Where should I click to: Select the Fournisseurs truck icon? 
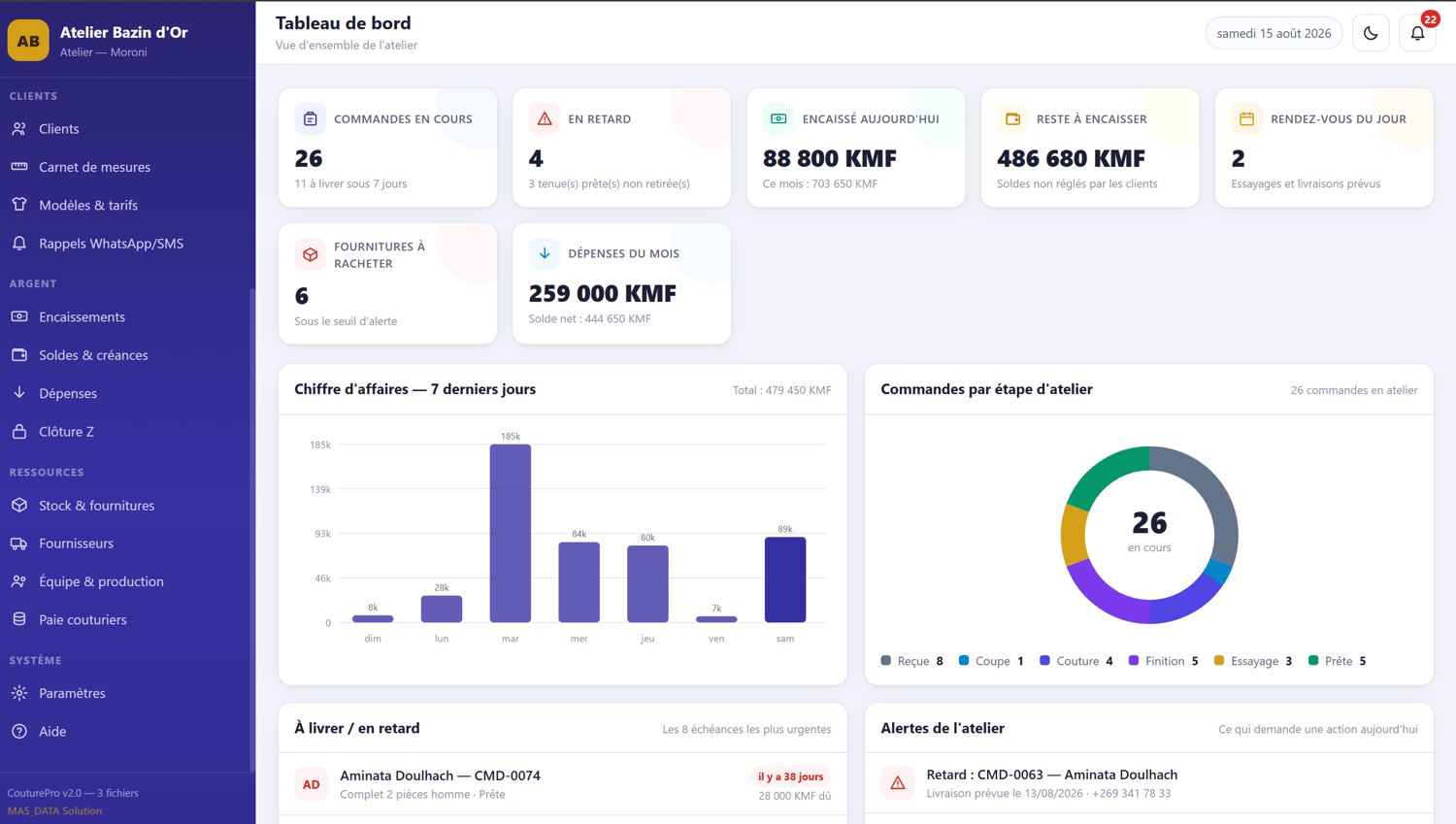click(x=19, y=544)
